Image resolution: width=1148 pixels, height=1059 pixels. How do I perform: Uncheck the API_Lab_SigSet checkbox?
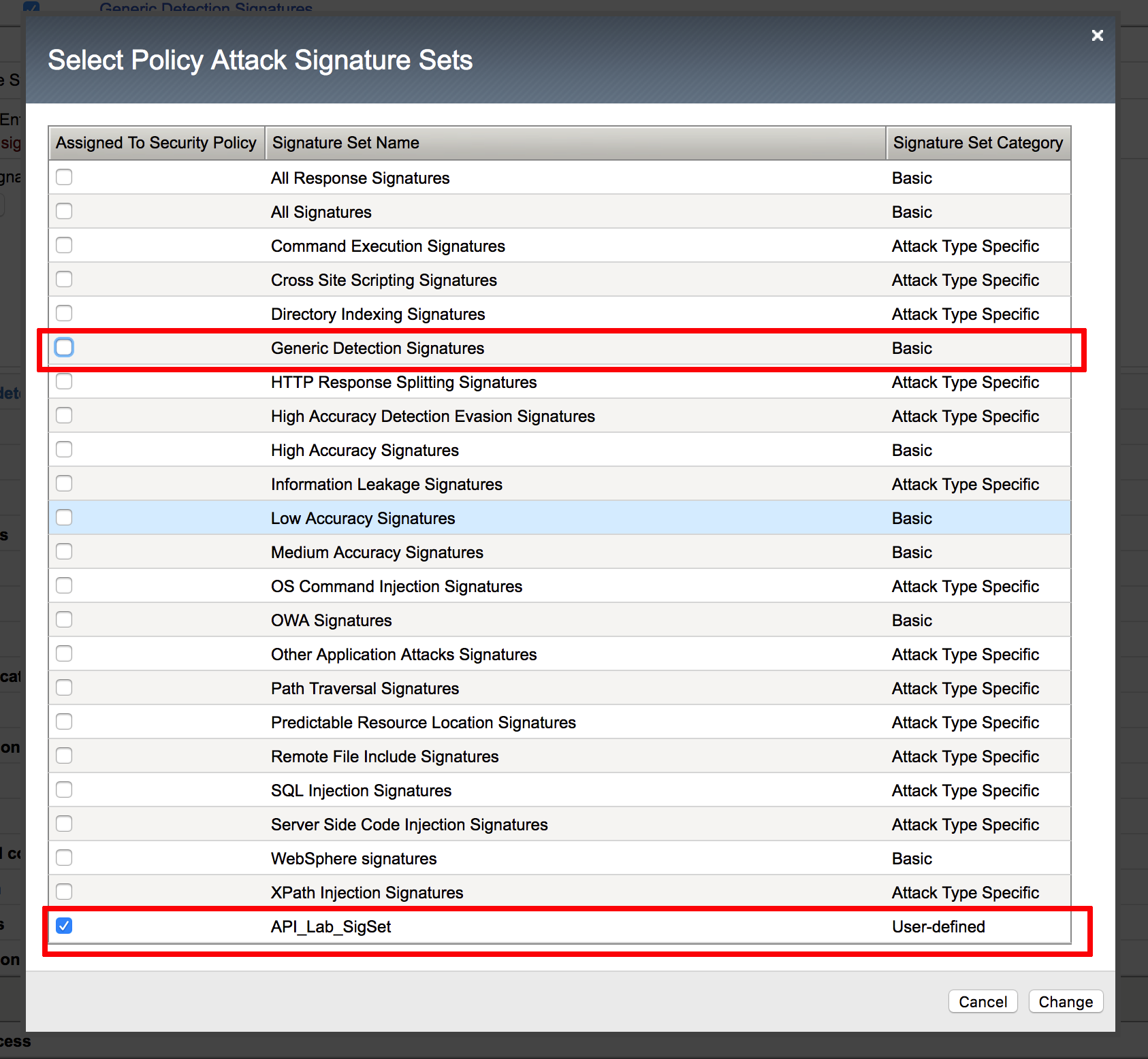click(x=64, y=926)
